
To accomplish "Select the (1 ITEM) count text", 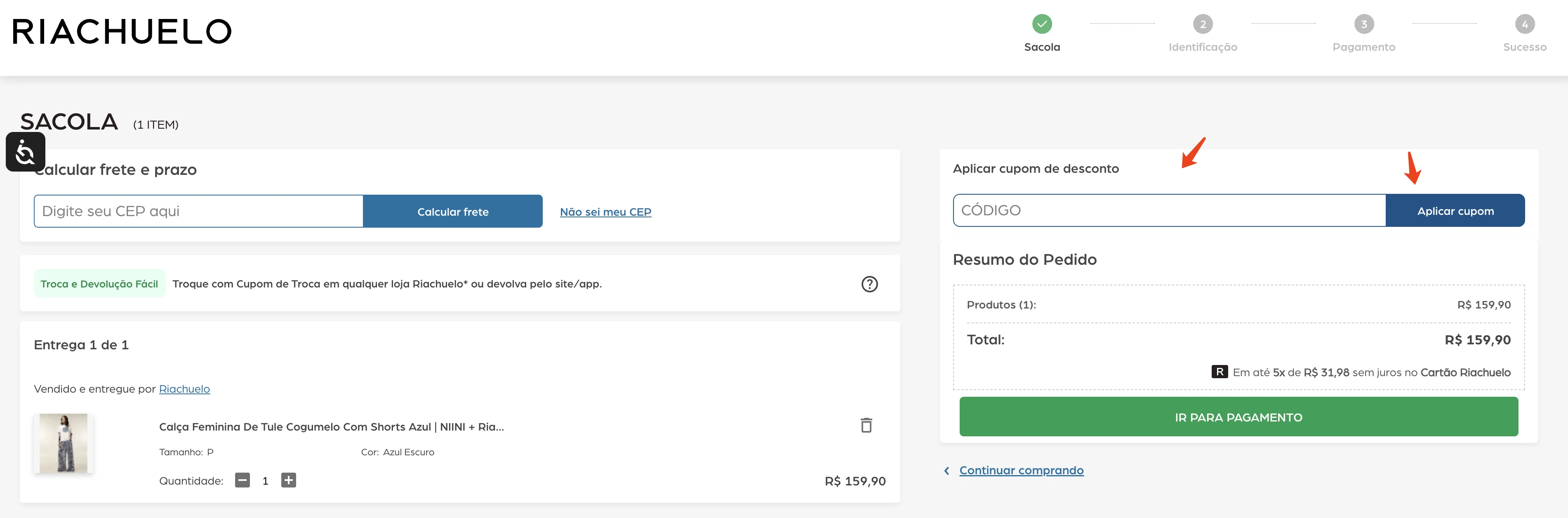I will coord(156,125).
